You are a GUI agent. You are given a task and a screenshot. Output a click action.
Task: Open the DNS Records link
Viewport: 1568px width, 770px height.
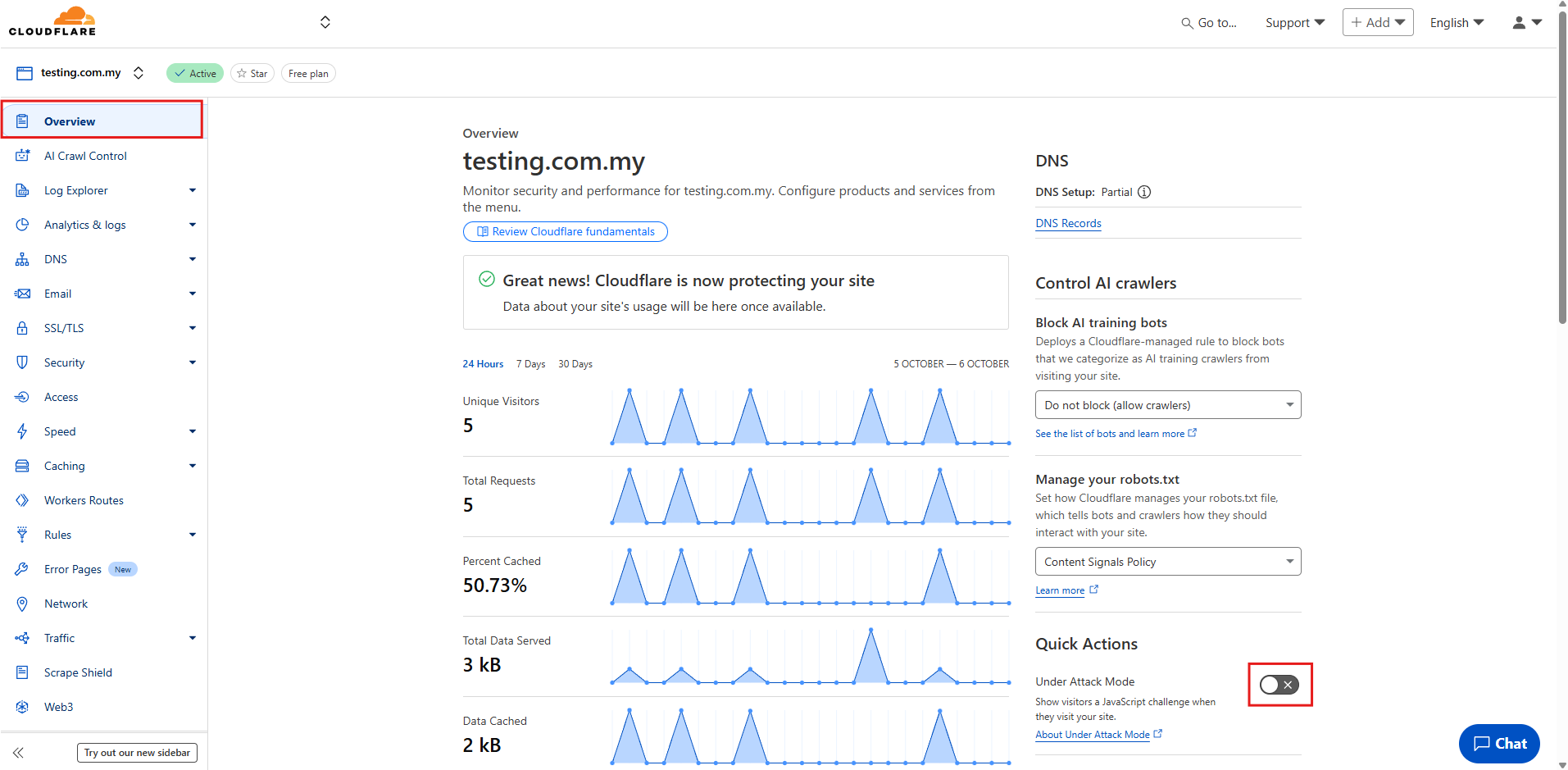click(1068, 223)
